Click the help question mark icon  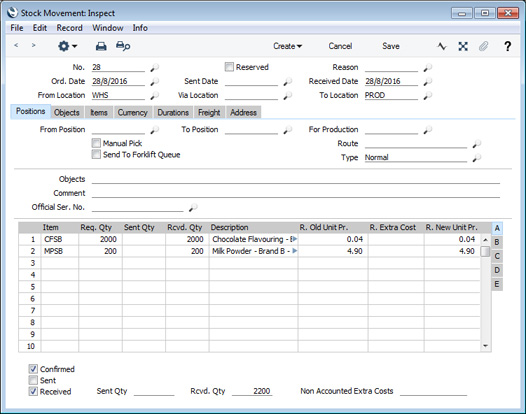pos(508,46)
